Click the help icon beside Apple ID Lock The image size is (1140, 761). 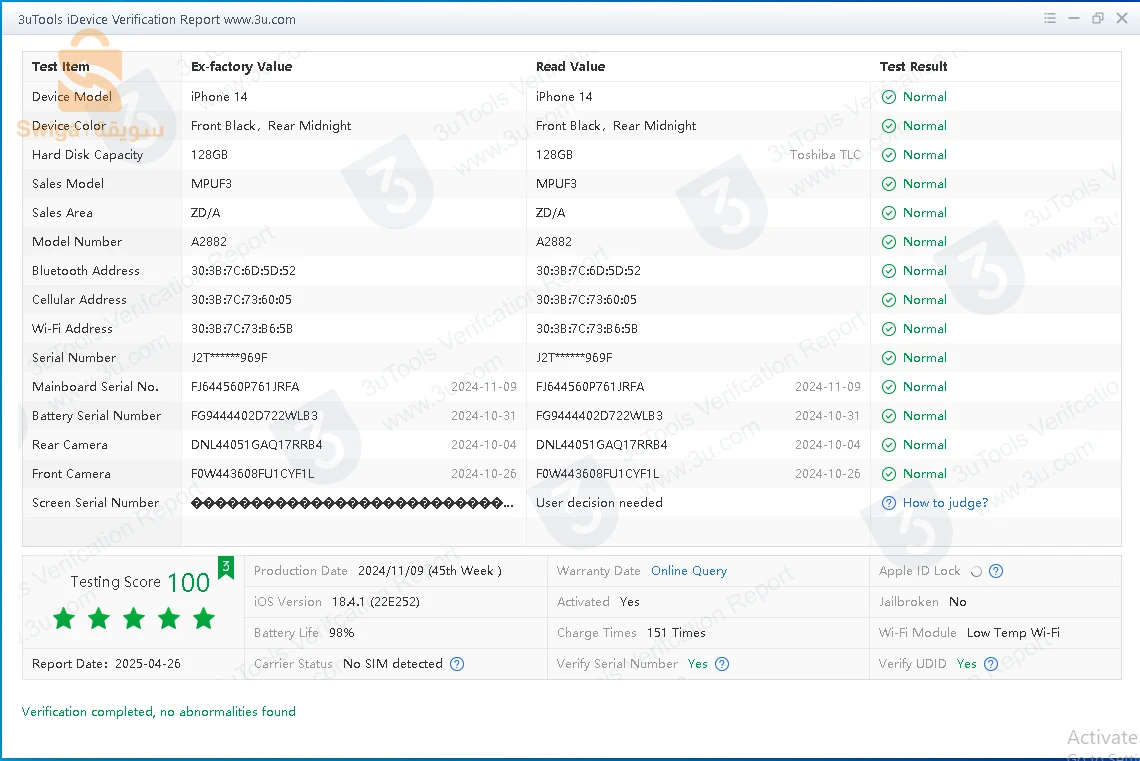coord(996,571)
